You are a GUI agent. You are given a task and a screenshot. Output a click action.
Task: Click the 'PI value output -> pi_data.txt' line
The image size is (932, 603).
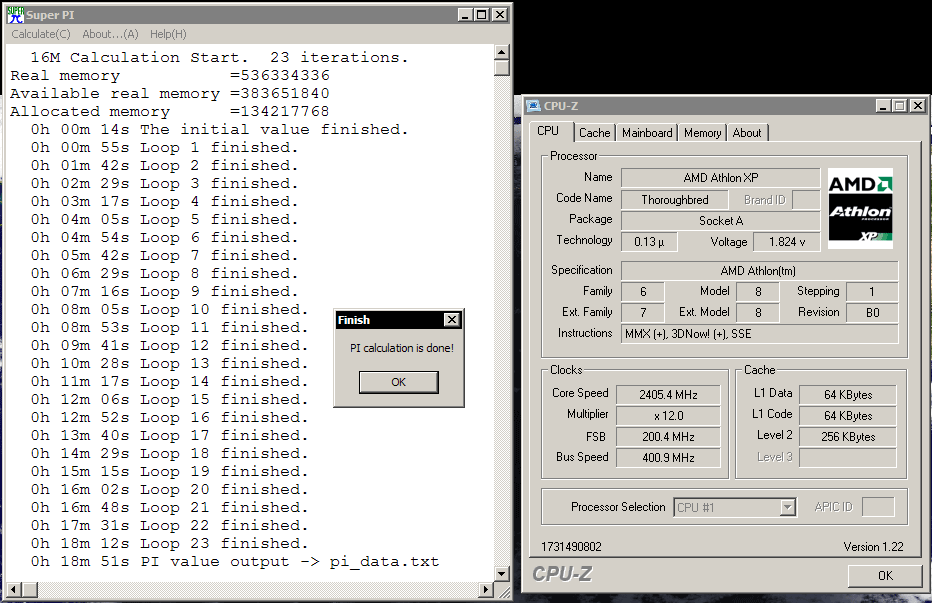[x=235, y=561]
